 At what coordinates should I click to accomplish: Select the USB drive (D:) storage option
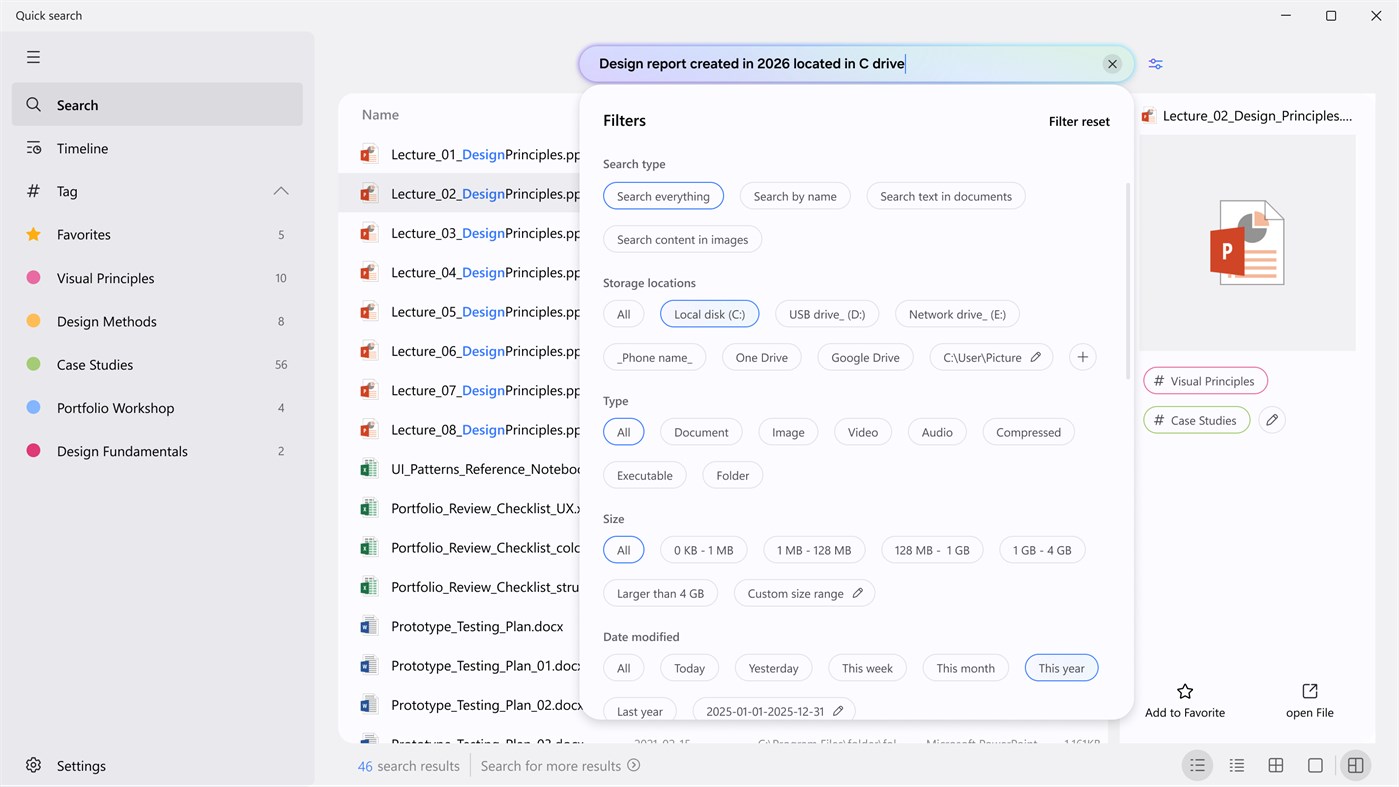[x=827, y=313]
